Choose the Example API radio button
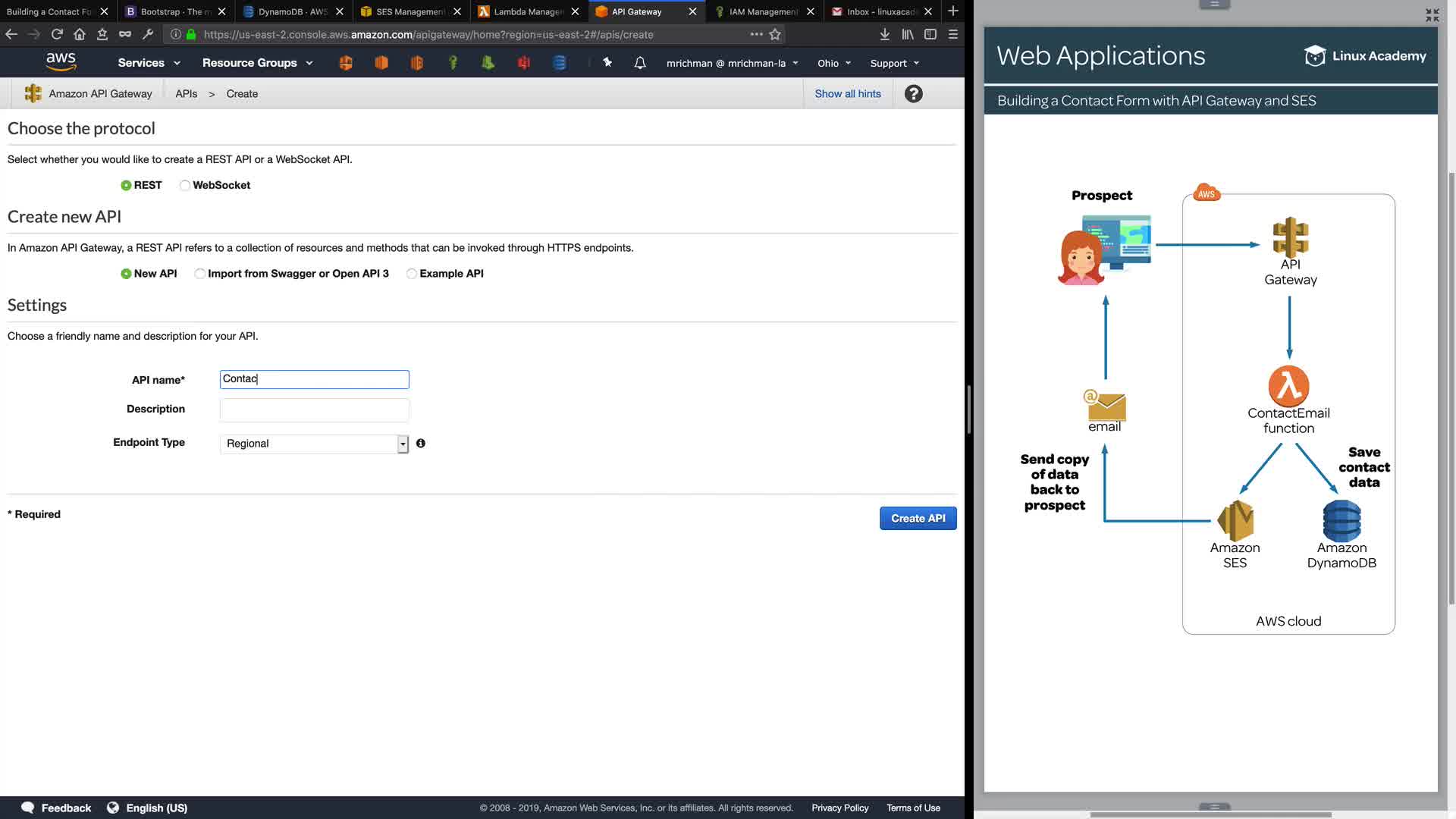This screenshot has width=1456, height=819. click(x=411, y=274)
